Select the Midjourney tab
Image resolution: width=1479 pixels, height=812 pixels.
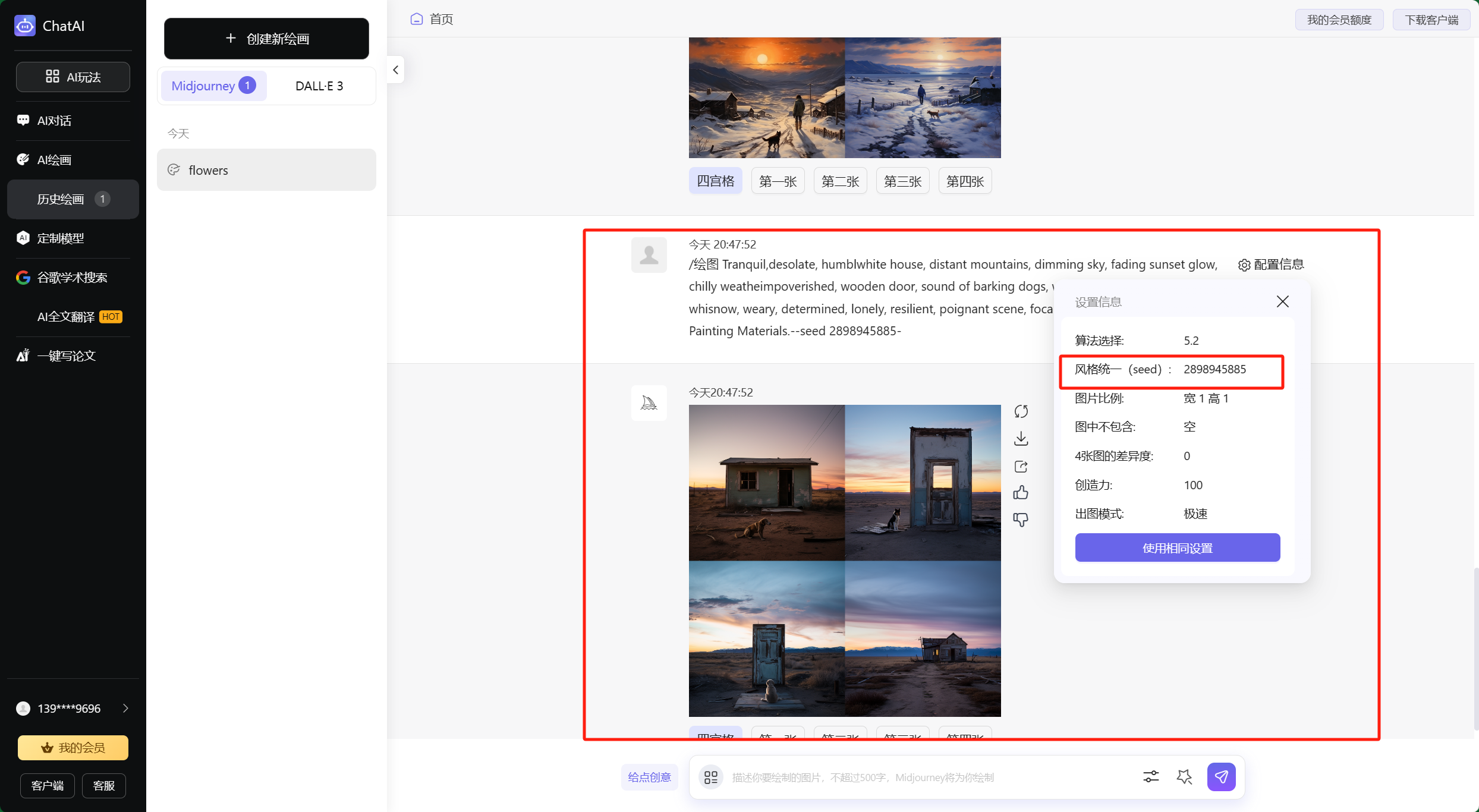(213, 86)
